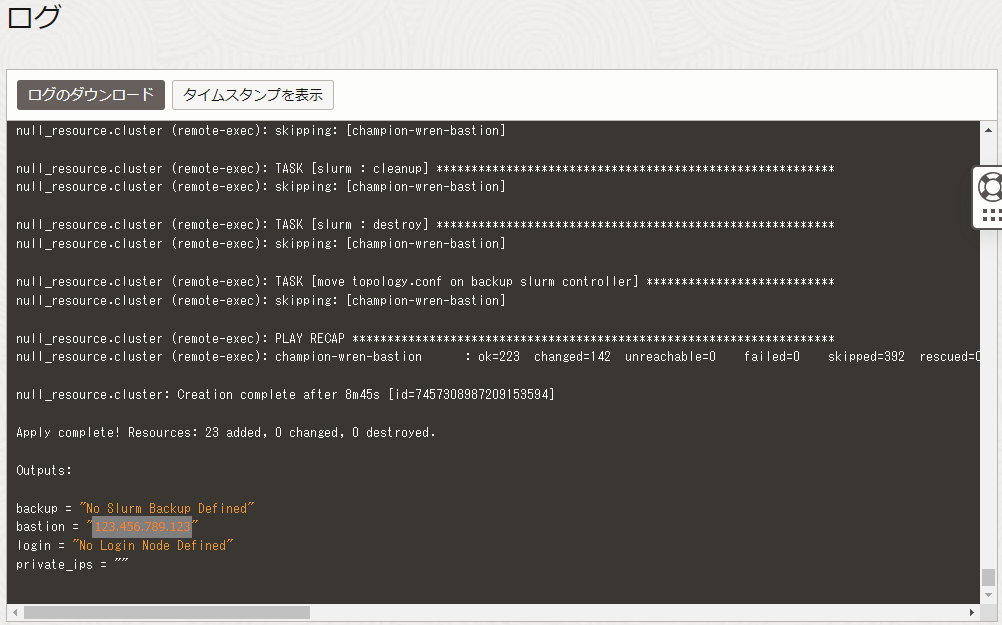Click the TASK [slurm : cleanup] line
This screenshot has width=1002, height=625.
click(x=425, y=168)
